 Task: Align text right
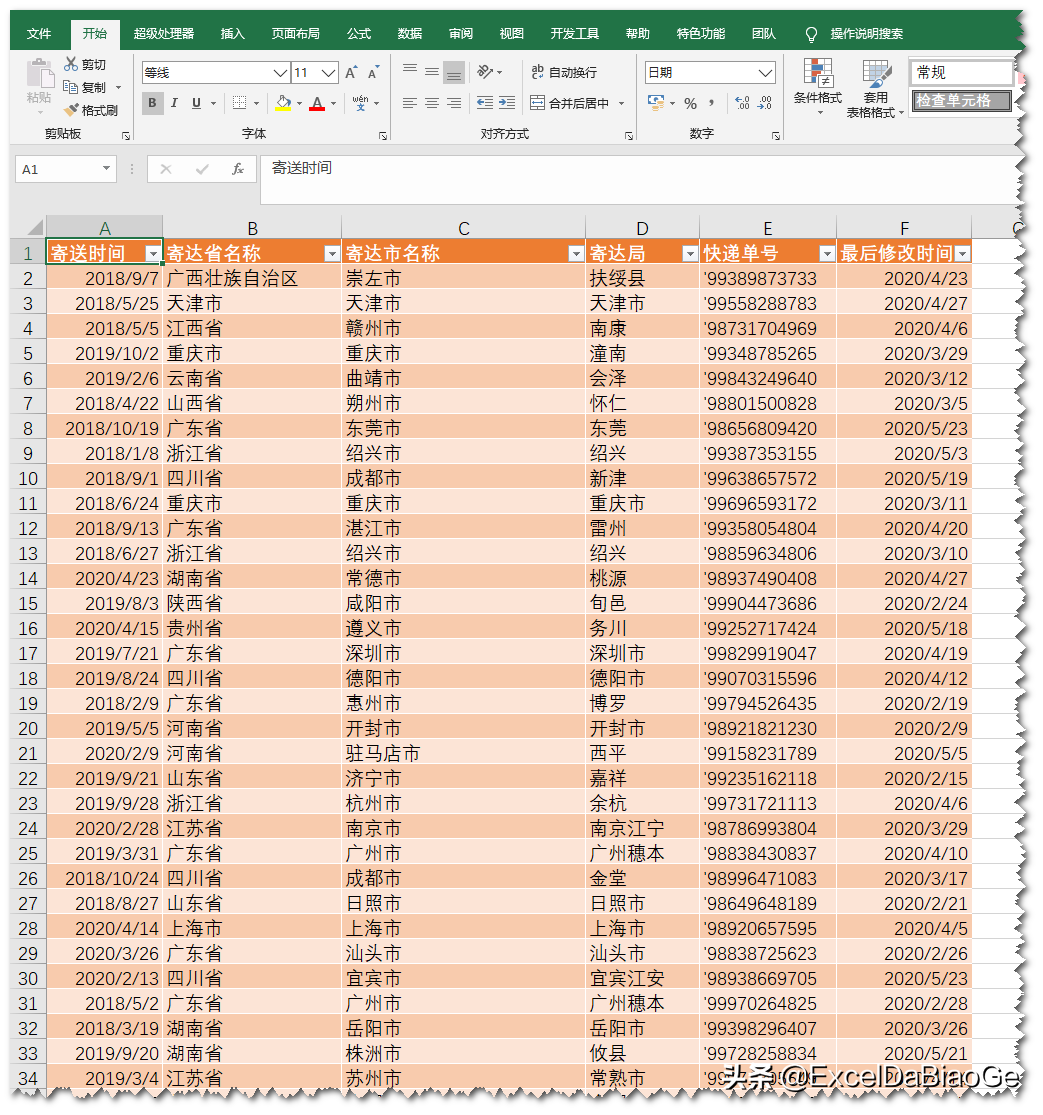(454, 103)
